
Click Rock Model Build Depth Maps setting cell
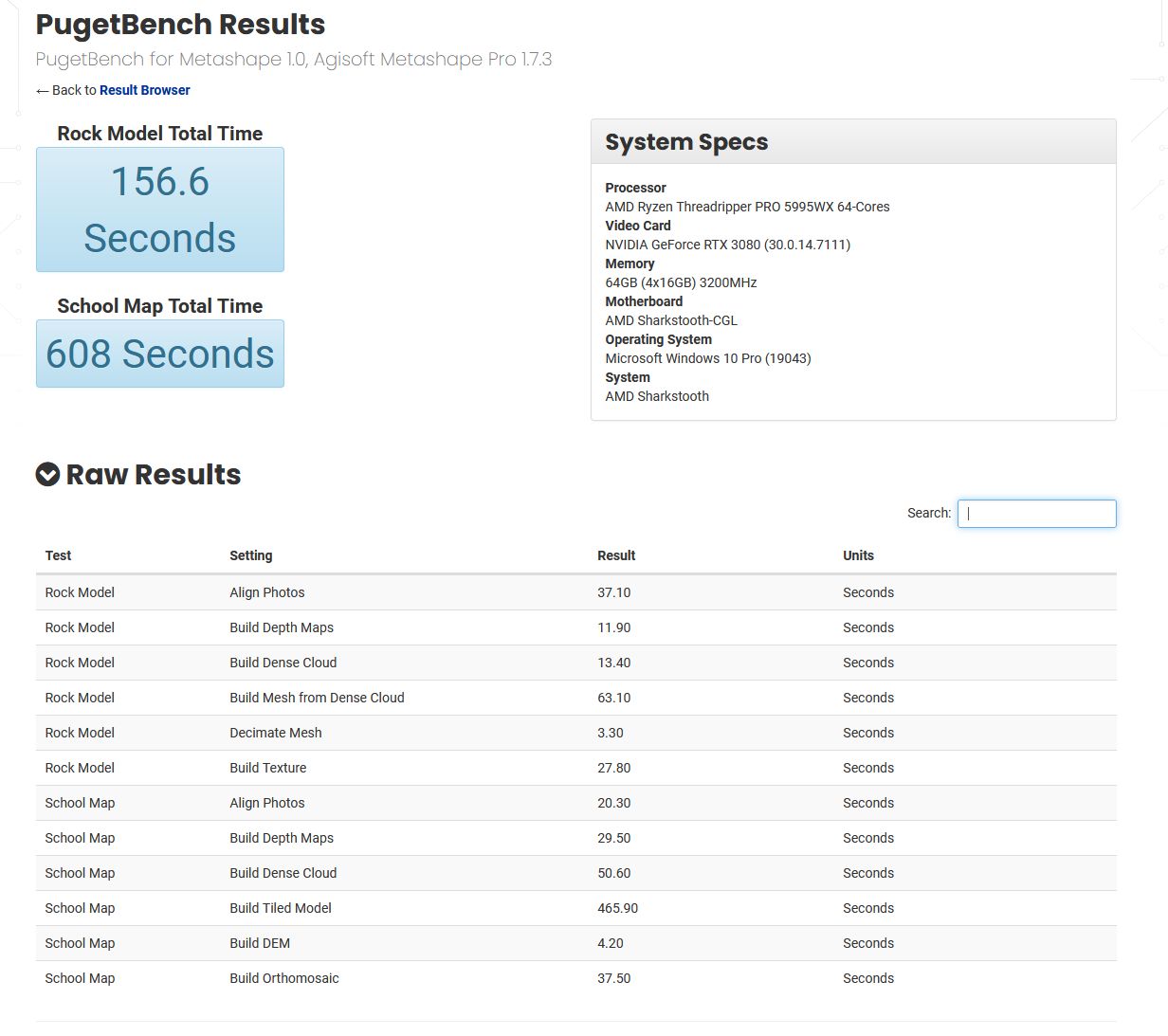pyautogui.click(x=282, y=627)
